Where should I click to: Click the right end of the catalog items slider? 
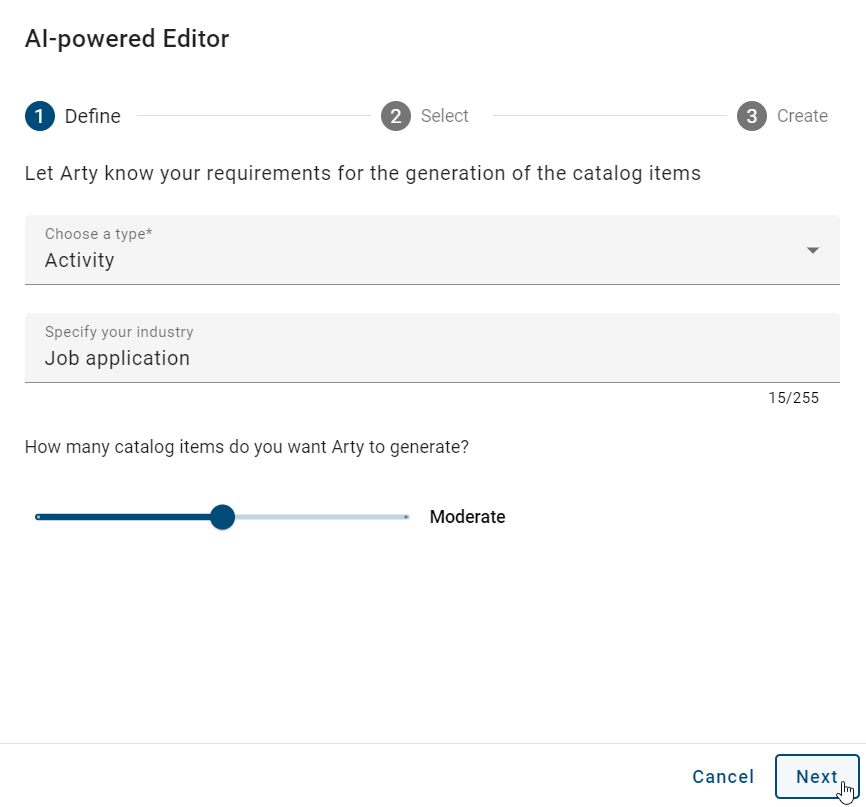coord(405,517)
